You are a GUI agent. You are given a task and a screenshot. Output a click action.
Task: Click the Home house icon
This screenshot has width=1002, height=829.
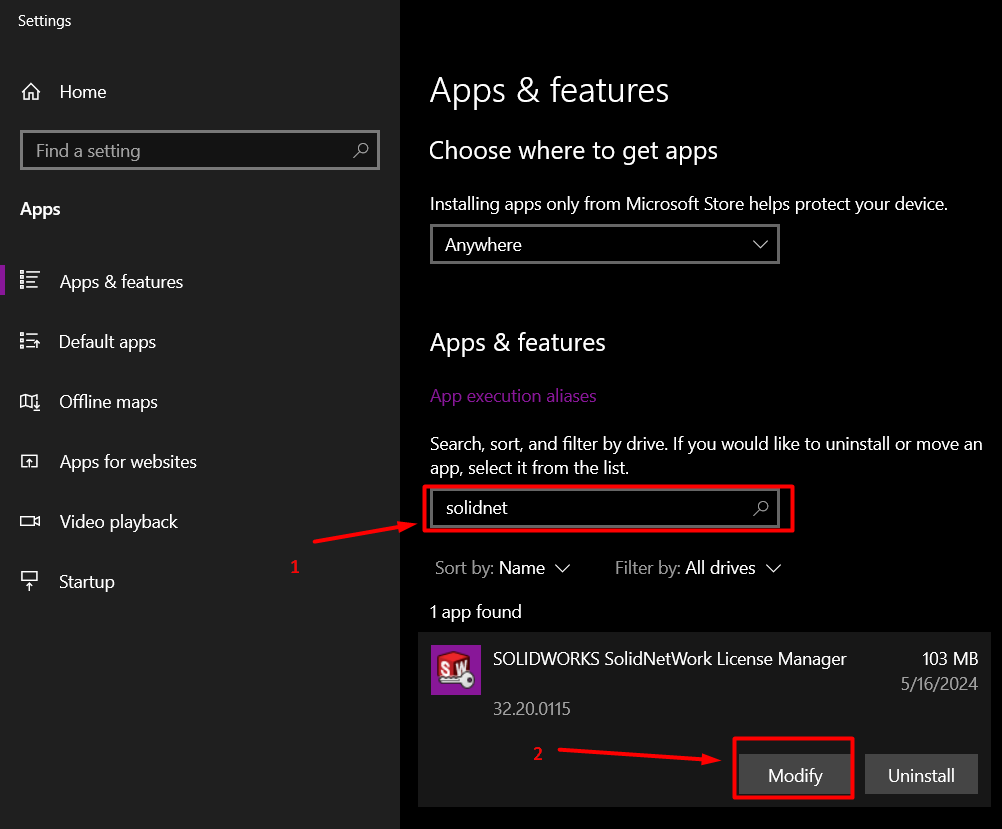(x=30, y=92)
